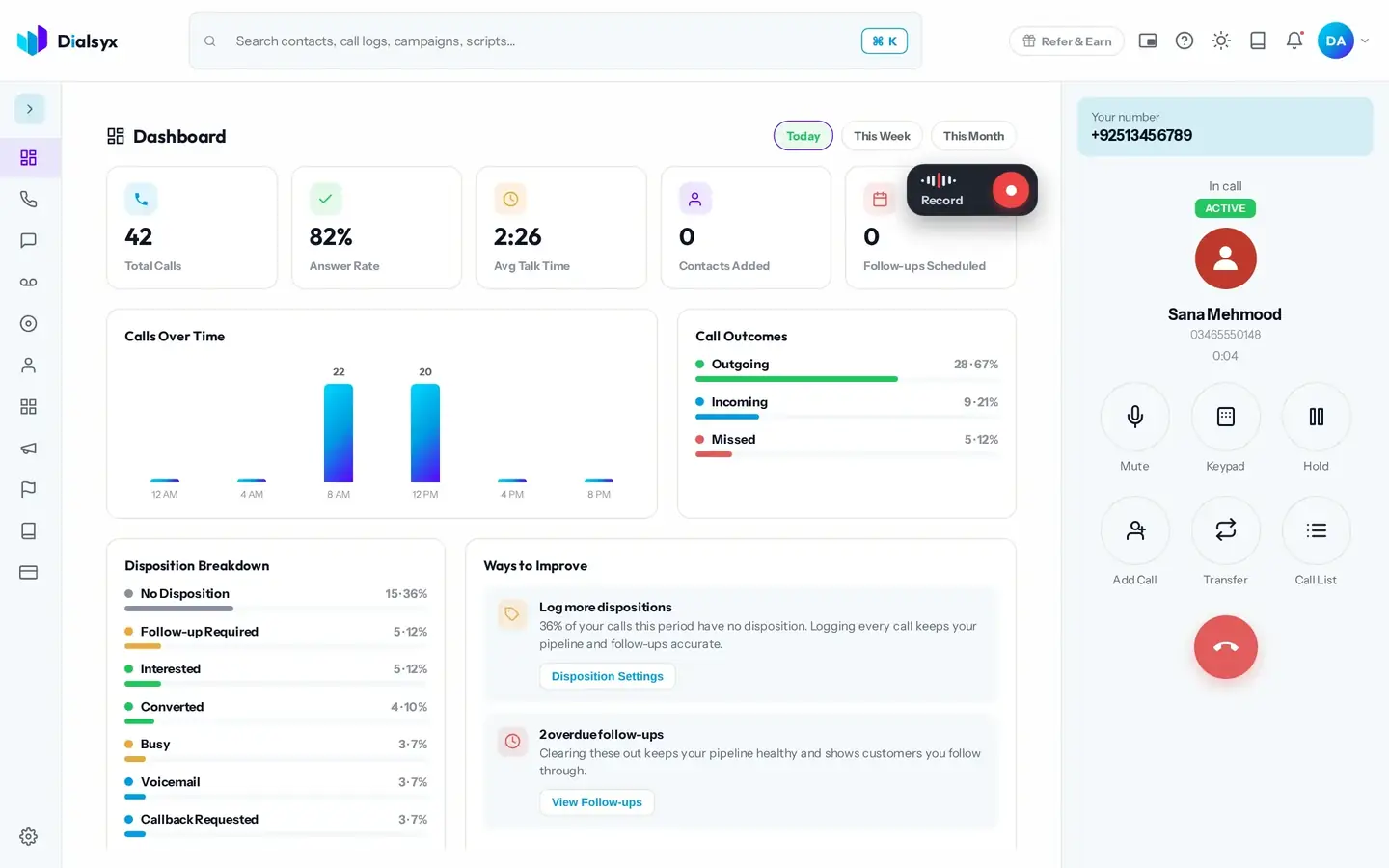Open the Call List button
1389x868 pixels.
point(1317,530)
